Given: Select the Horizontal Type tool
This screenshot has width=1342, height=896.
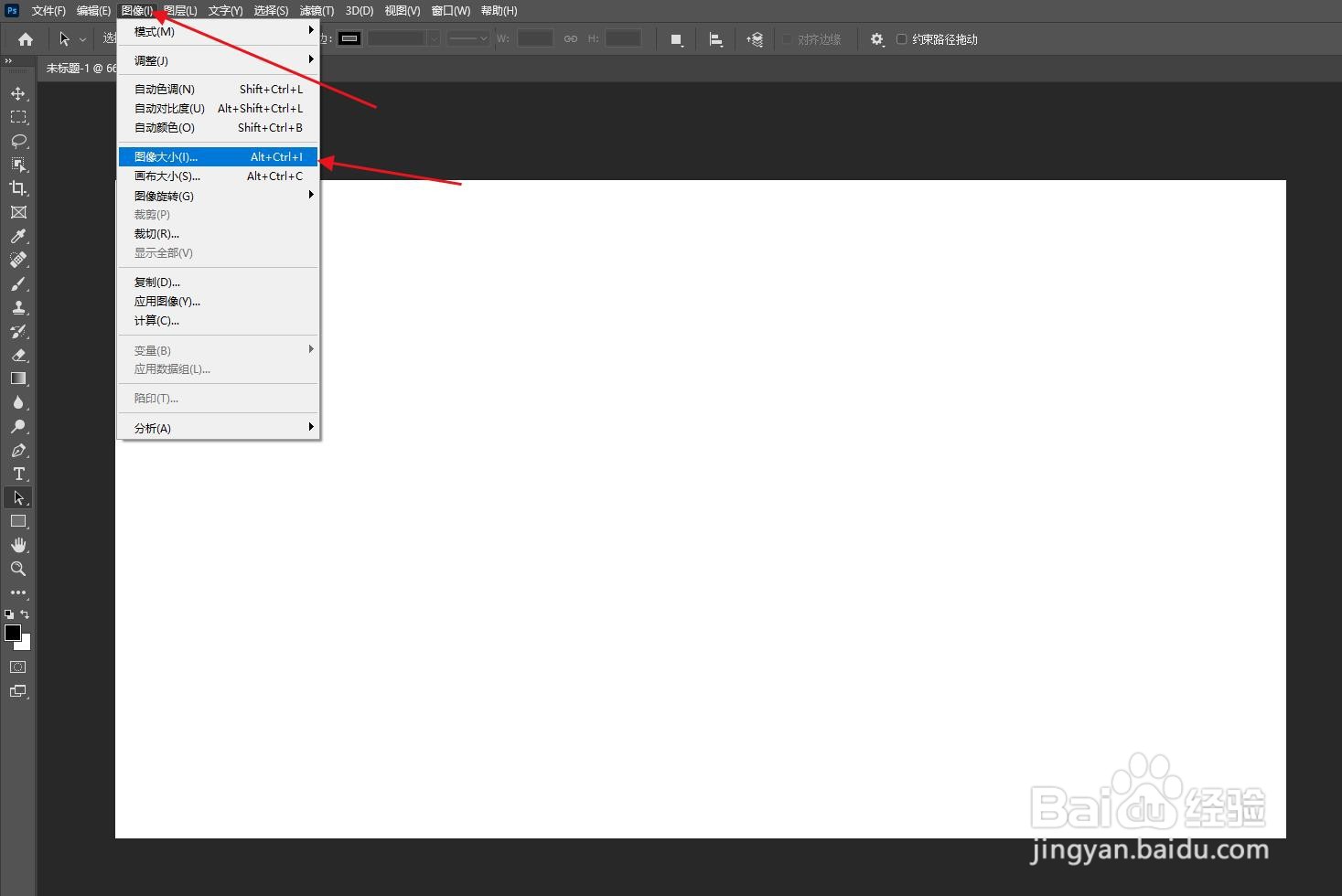Looking at the screenshot, I should (18, 474).
